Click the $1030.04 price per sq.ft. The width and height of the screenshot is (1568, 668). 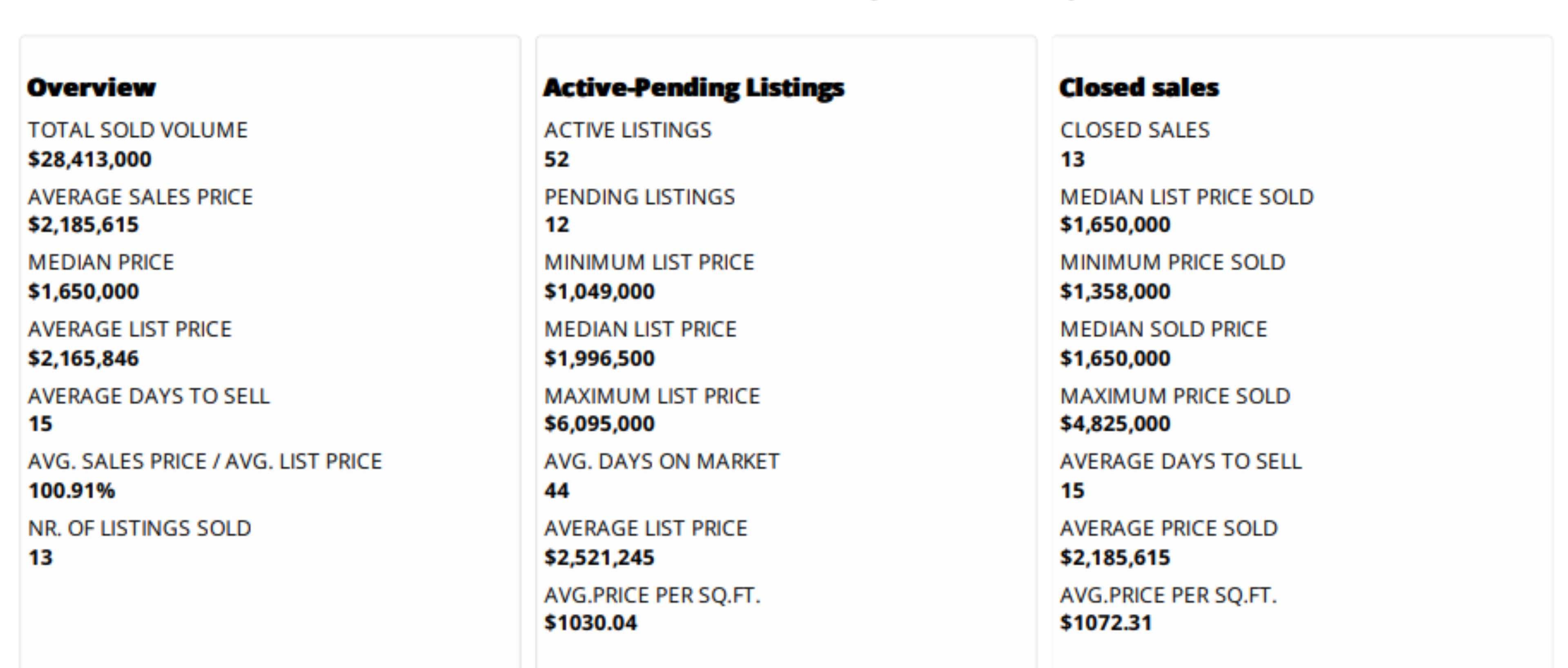coord(590,623)
